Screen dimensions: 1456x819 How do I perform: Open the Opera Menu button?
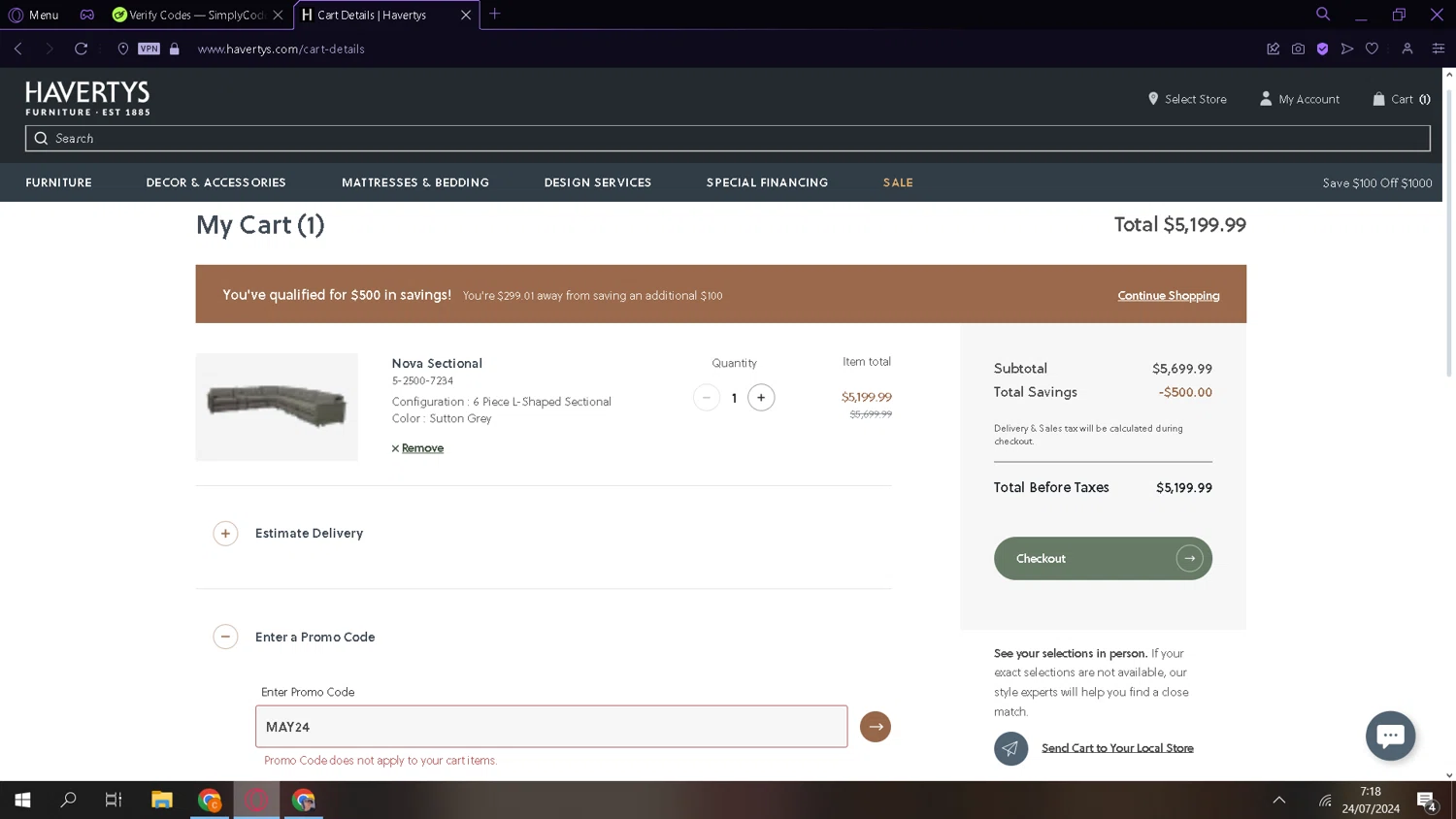(x=34, y=15)
